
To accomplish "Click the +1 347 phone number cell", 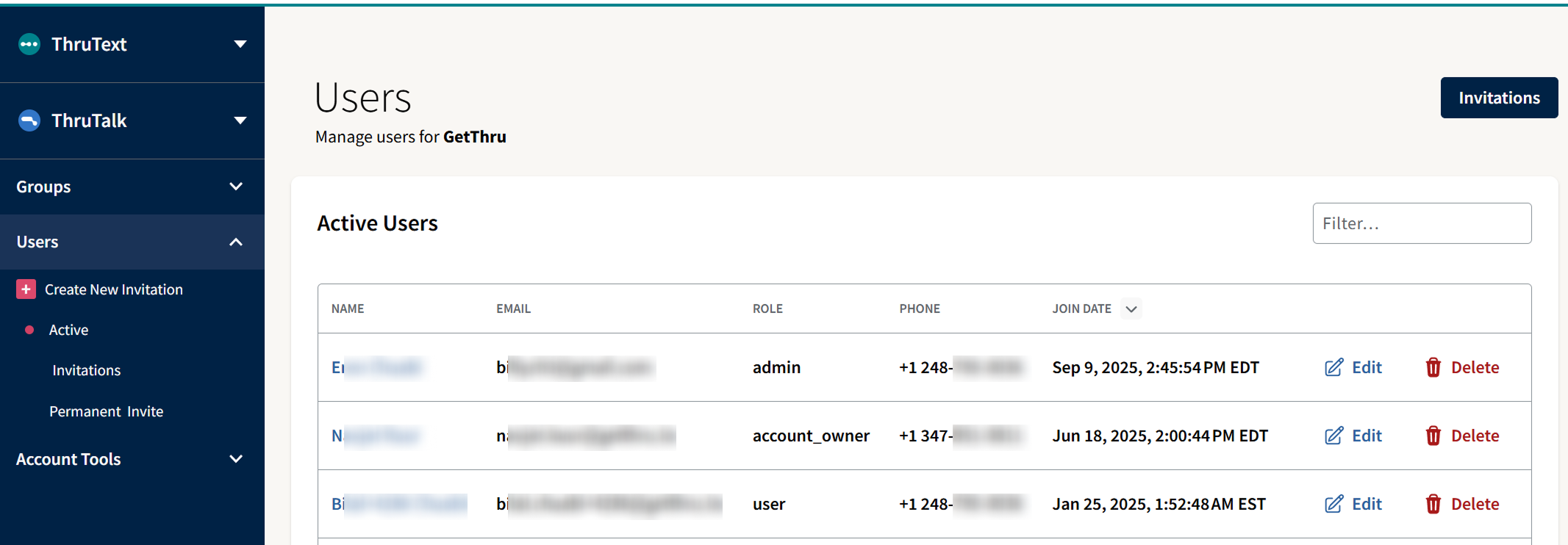I will coord(960,436).
